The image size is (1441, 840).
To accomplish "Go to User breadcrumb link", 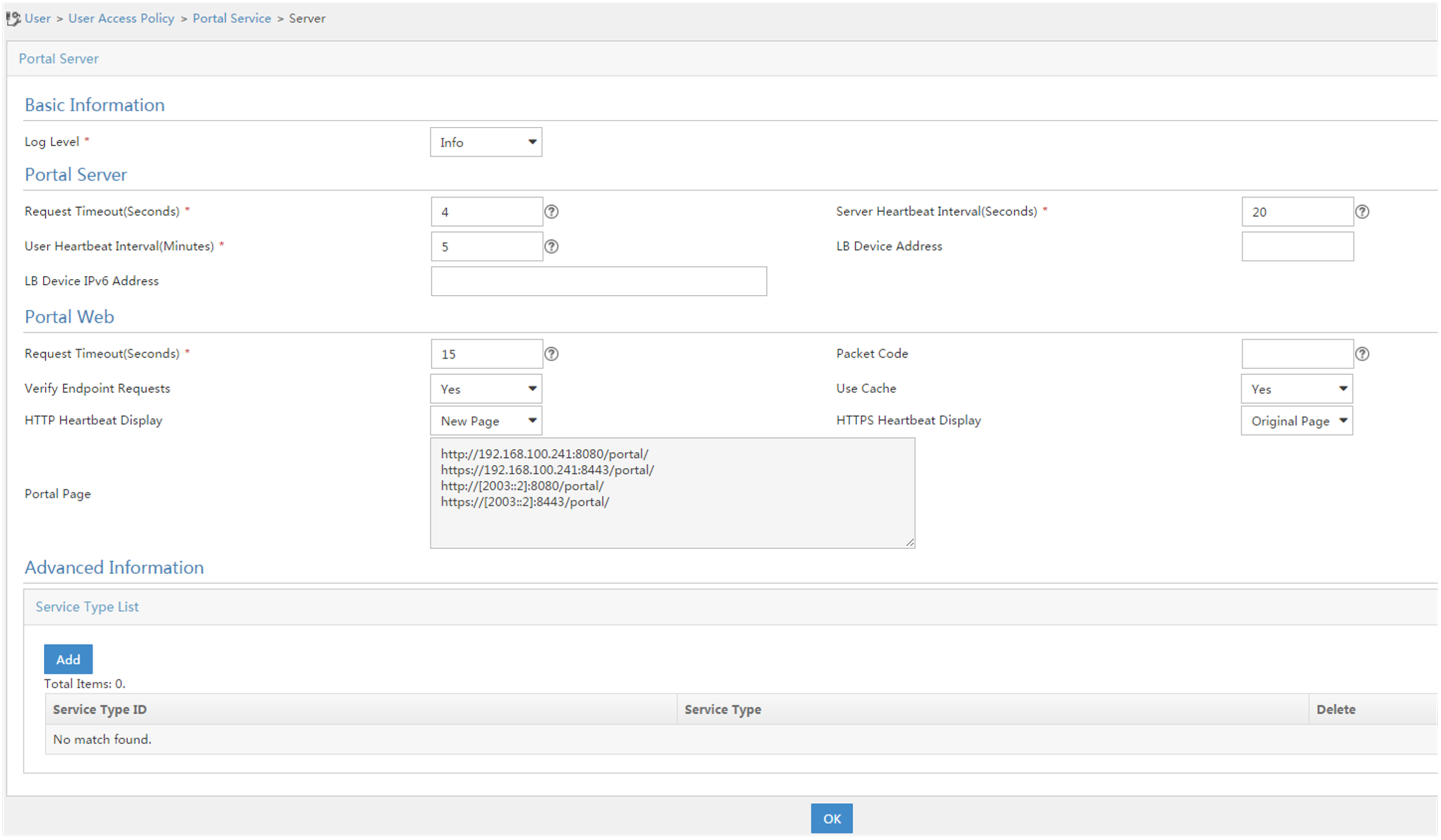I will [38, 18].
